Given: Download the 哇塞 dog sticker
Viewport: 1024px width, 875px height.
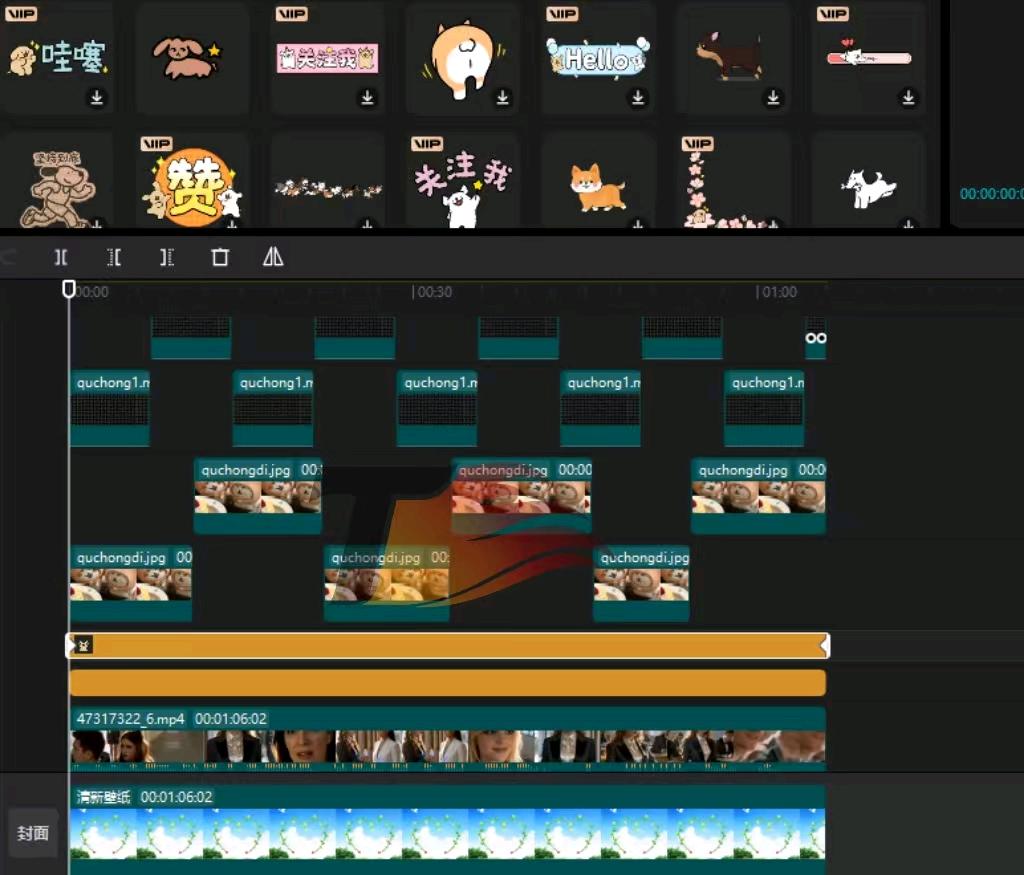Looking at the screenshot, I should click(97, 97).
